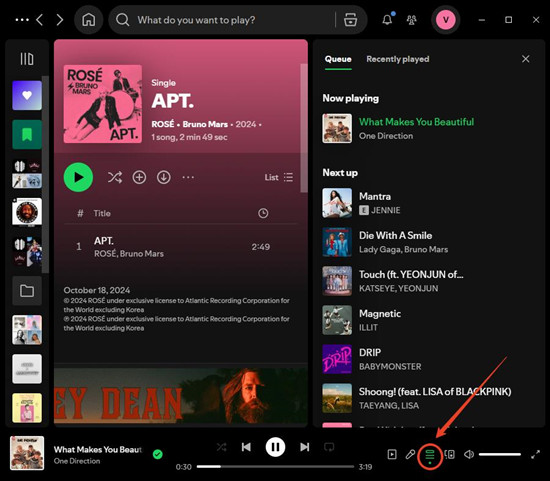Open the folder item in sidebar
Screen dimensions: 550x481
pyautogui.click(x=27, y=290)
